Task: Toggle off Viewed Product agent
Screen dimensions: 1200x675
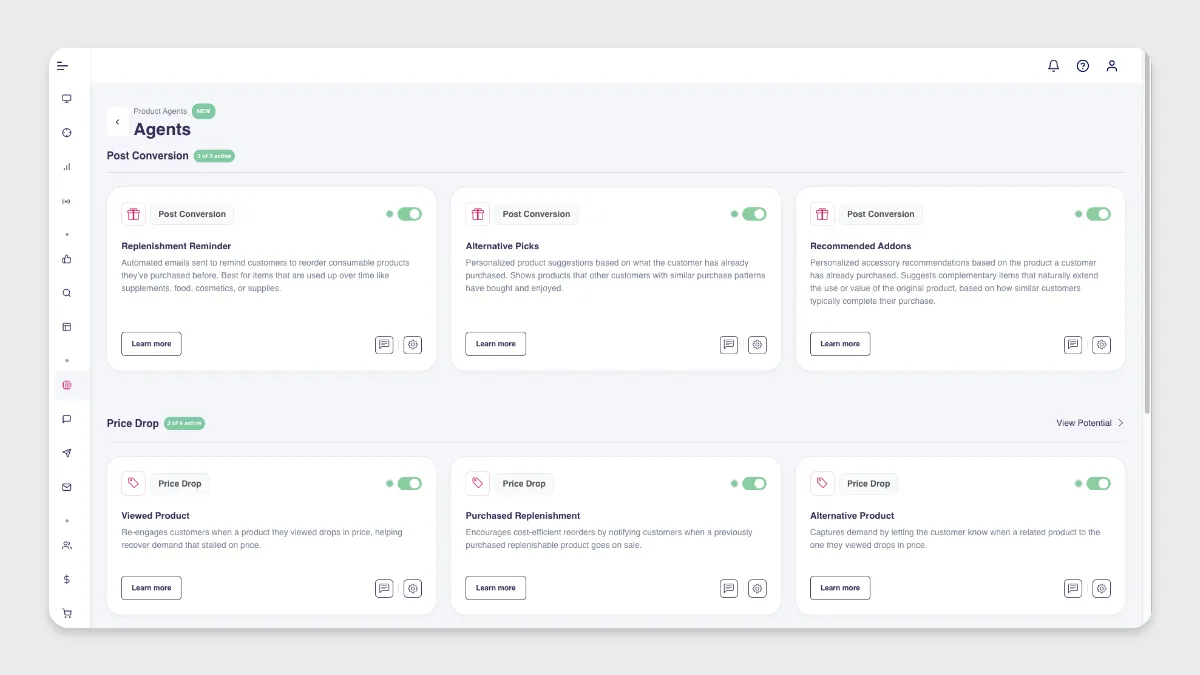Action: point(410,483)
